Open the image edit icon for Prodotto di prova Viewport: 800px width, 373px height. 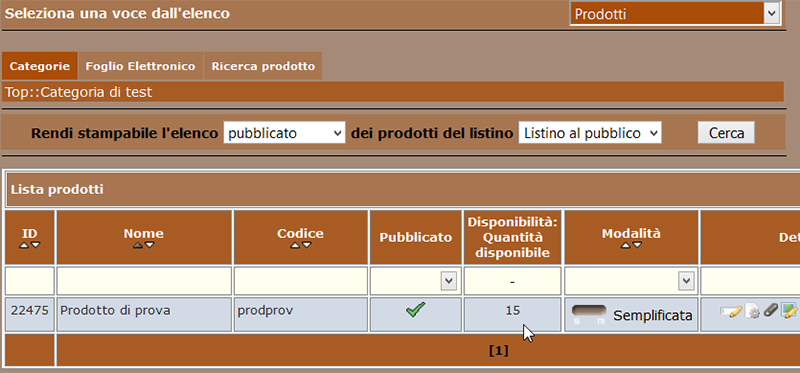click(789, 311)
